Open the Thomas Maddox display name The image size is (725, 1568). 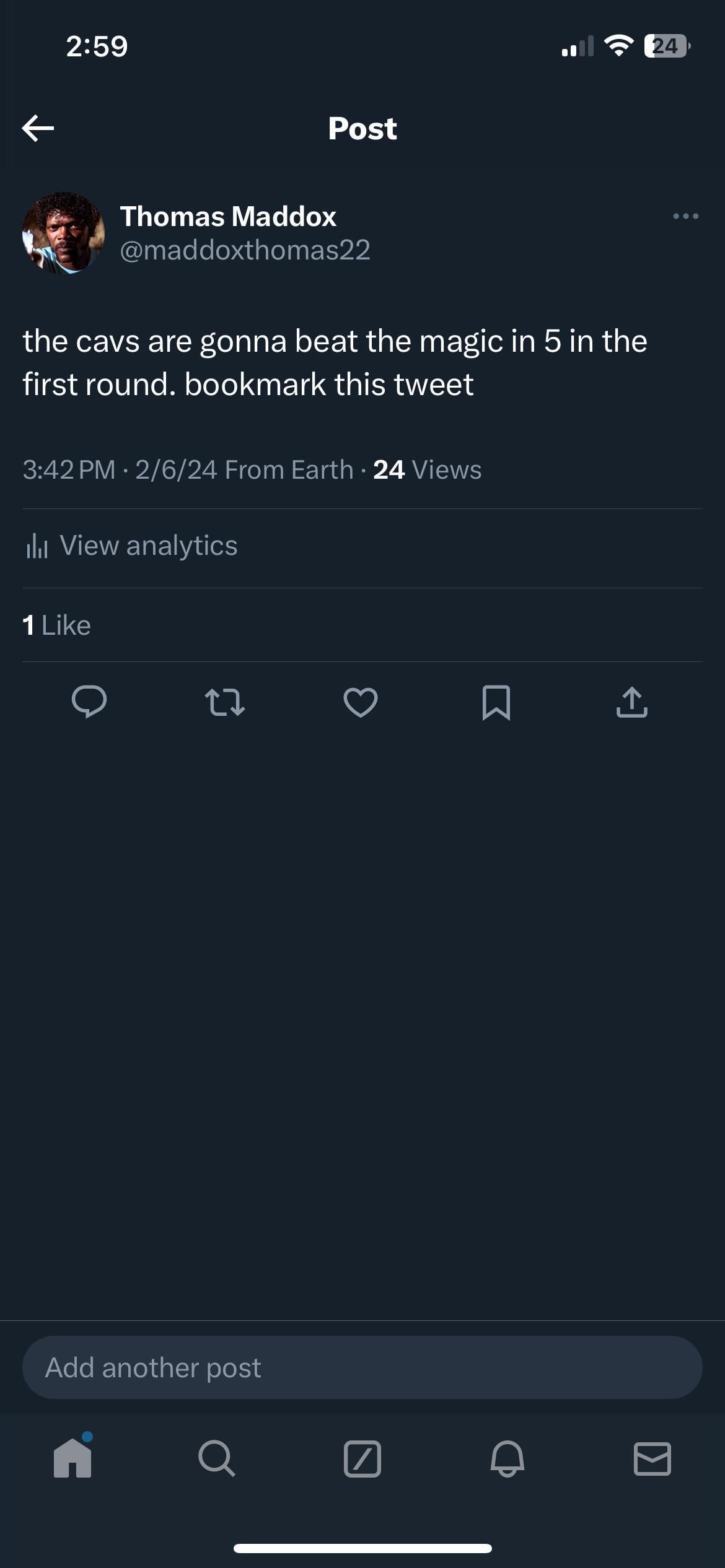pos(228,217)
